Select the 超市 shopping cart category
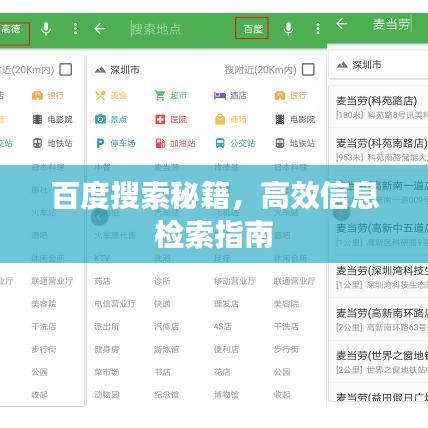Viewport: 428px width, 428px height. coord(171,96)
